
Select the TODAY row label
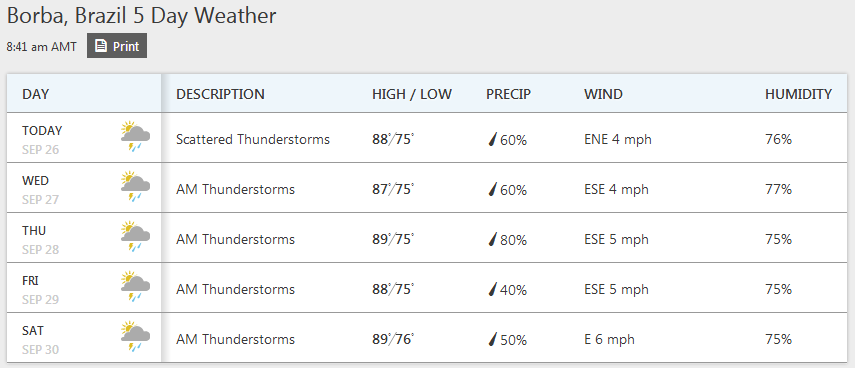coord(42,131)
